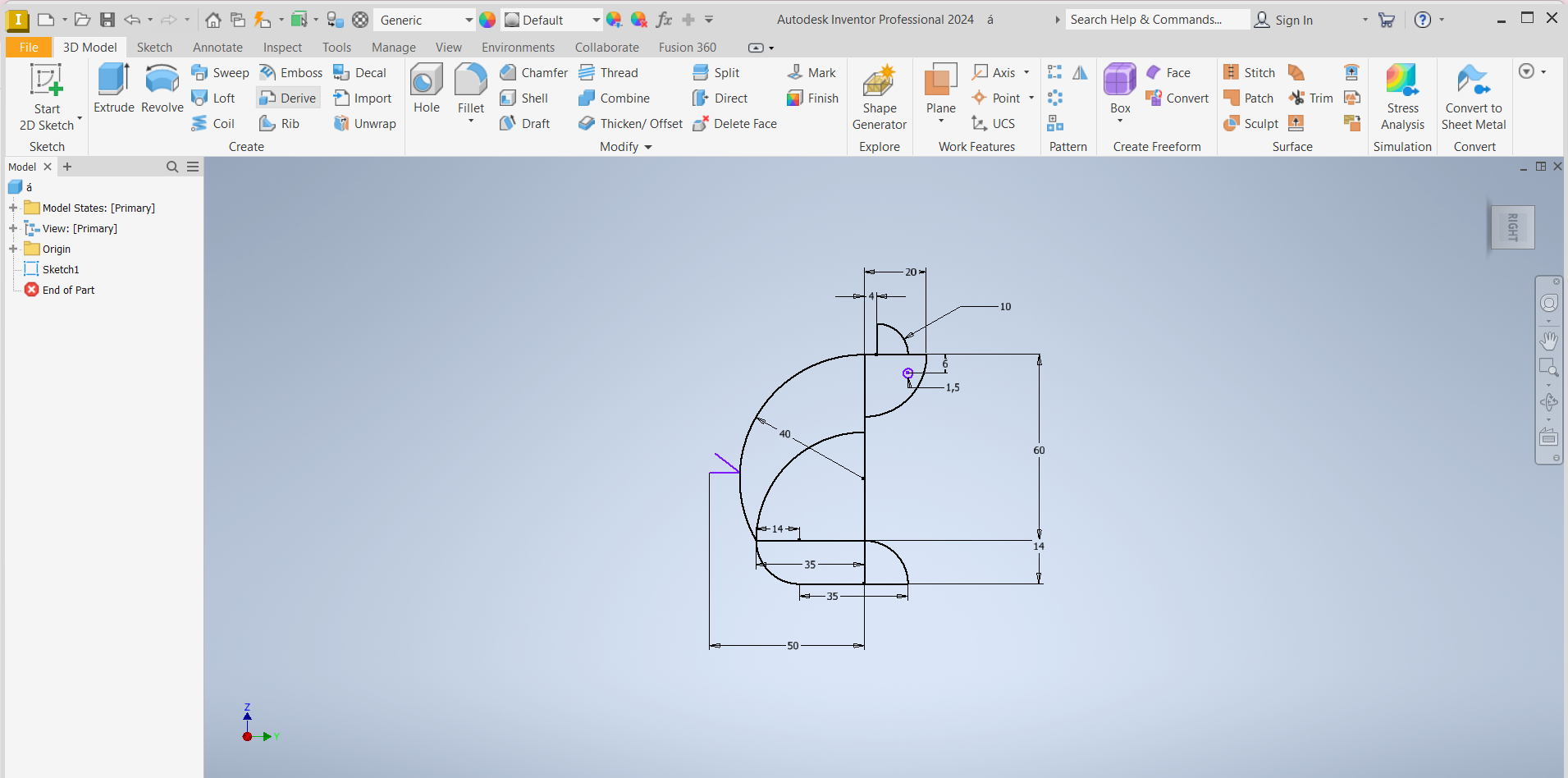
Task: Switch to the Sketch ribbon tab
Action: [154, 48]
